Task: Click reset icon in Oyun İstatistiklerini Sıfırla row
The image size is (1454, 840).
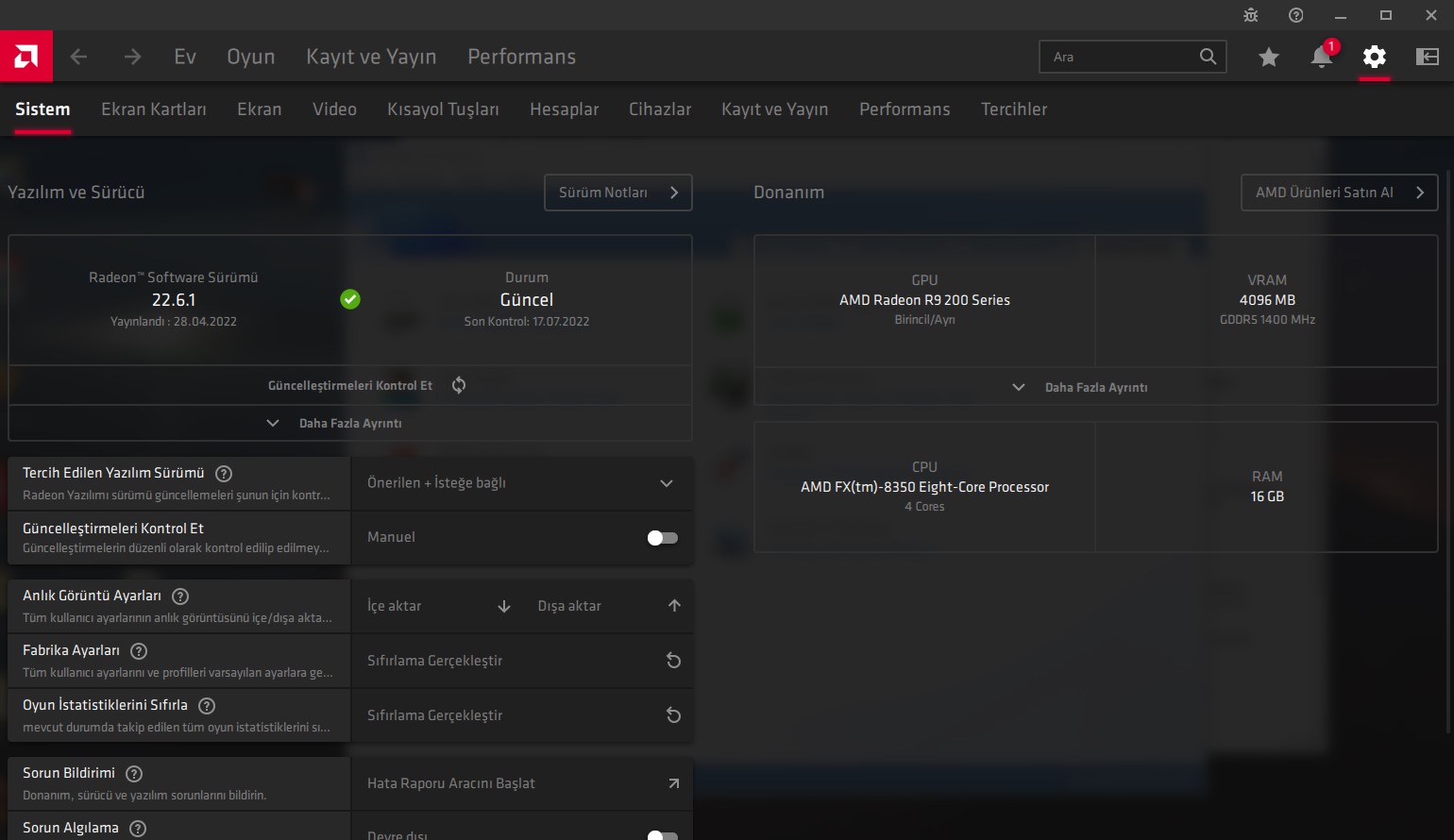Action: coord(673,715)
